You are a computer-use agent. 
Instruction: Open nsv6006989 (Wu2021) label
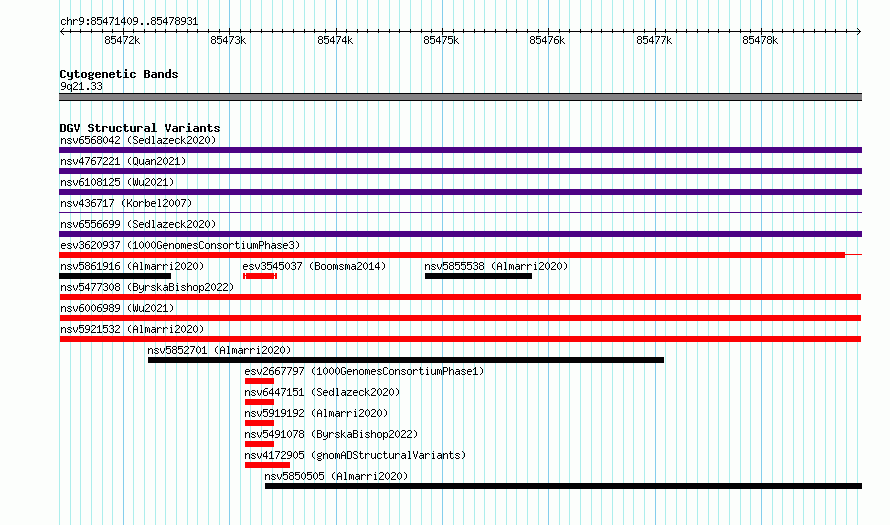[117, 308]
